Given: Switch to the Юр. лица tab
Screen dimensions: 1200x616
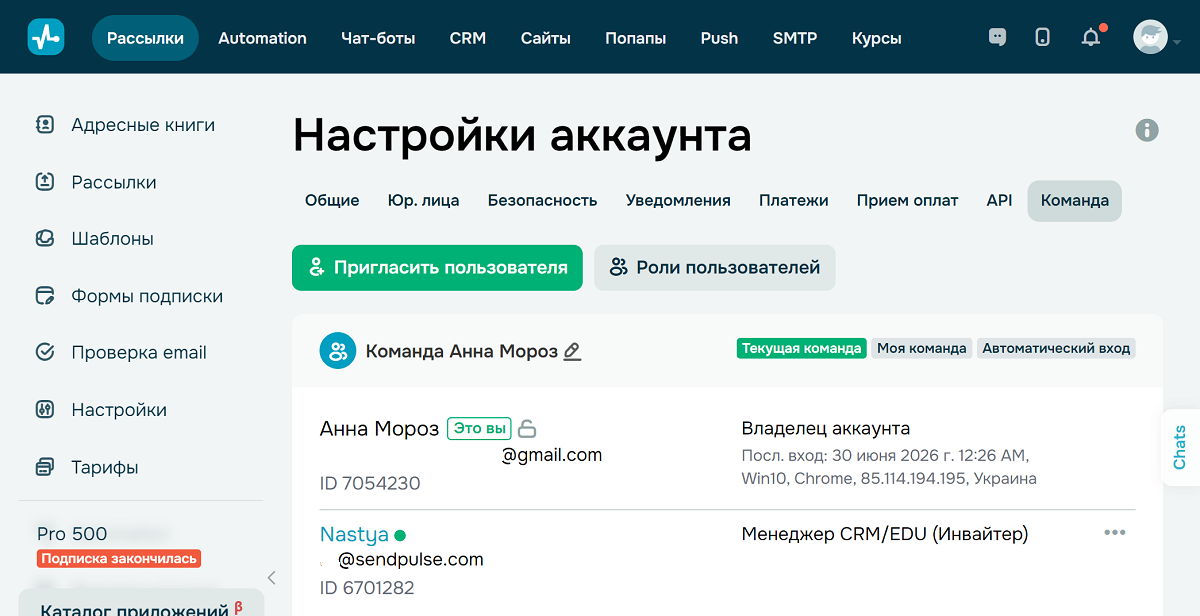Looking at the screenshot, I should [423, 200].
